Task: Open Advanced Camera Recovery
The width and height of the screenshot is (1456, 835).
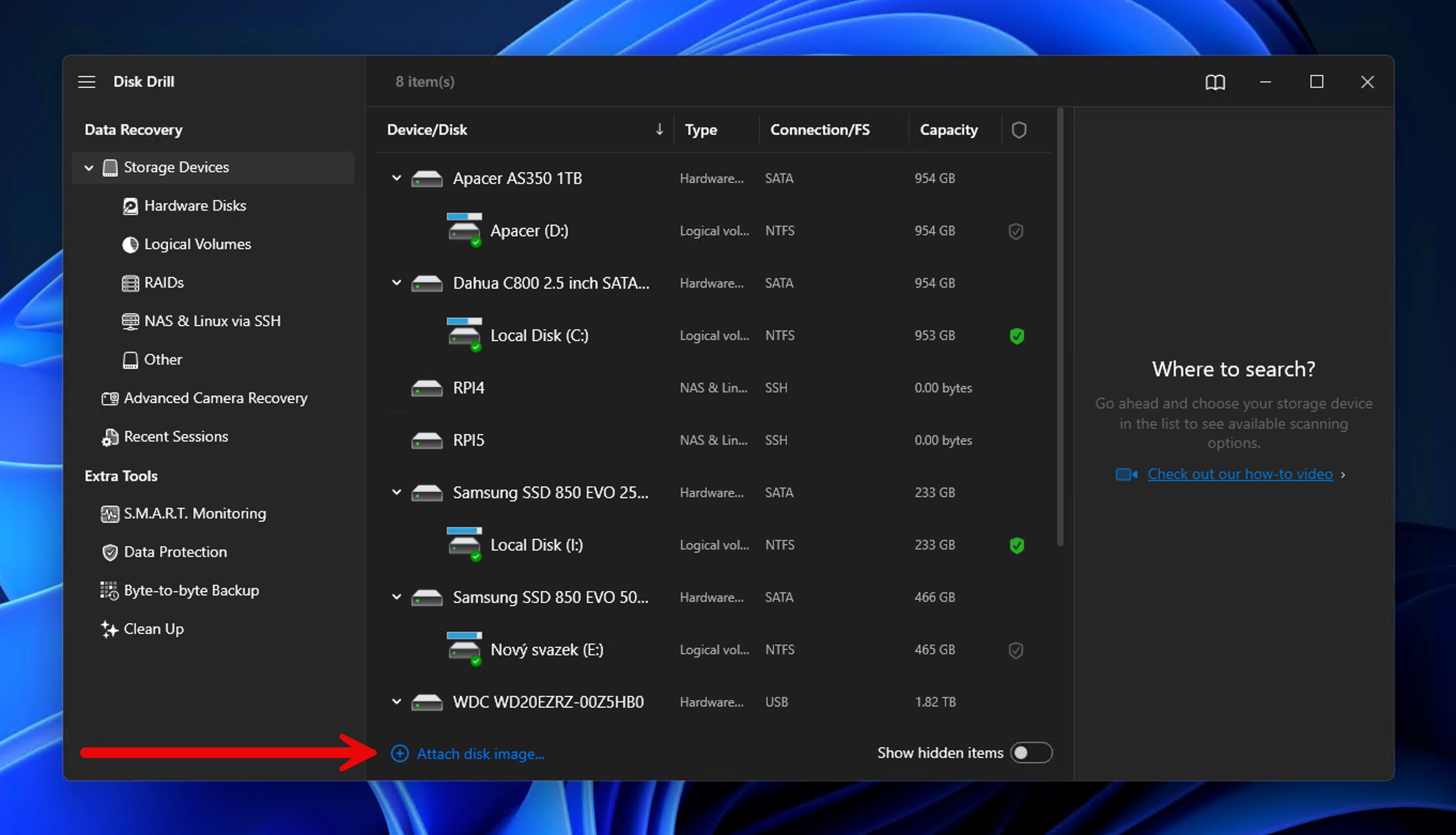Action: pyautogui.click(x=215, y=398)
